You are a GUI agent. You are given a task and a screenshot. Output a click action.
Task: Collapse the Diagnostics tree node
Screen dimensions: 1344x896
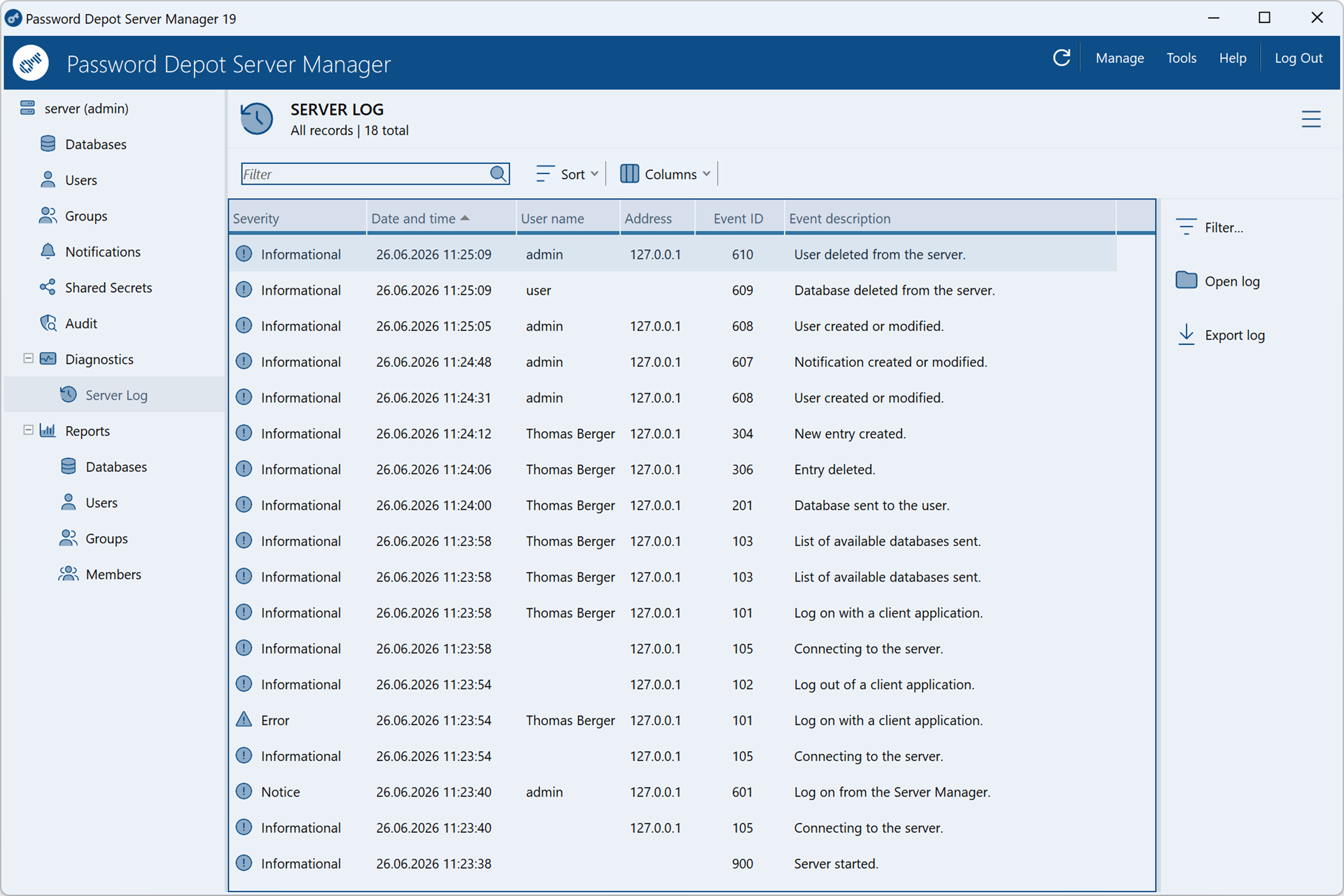(28, 358)
